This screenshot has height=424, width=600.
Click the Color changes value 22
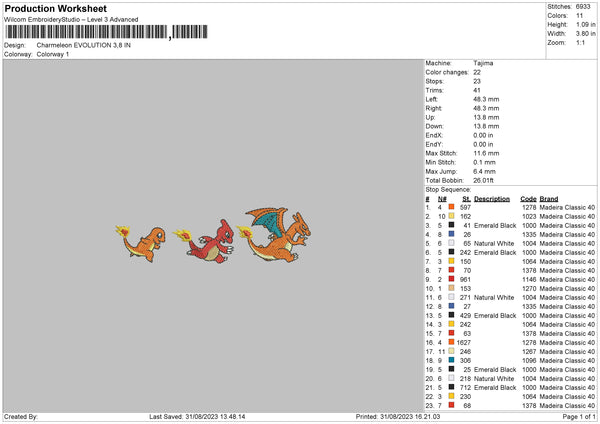click(477, 72)
